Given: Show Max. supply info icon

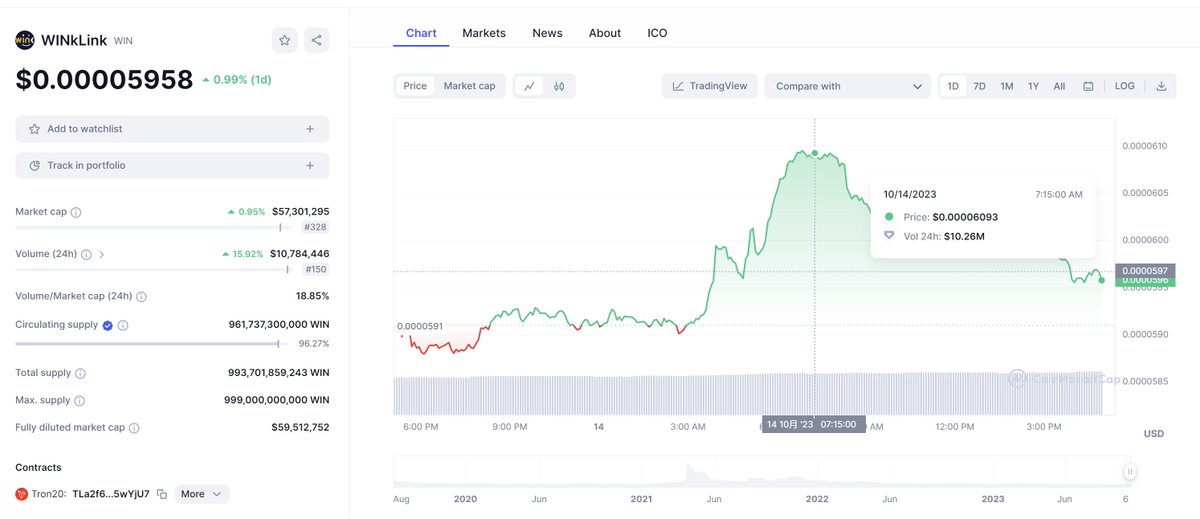Looking at the screenshot, I should 79,400.
